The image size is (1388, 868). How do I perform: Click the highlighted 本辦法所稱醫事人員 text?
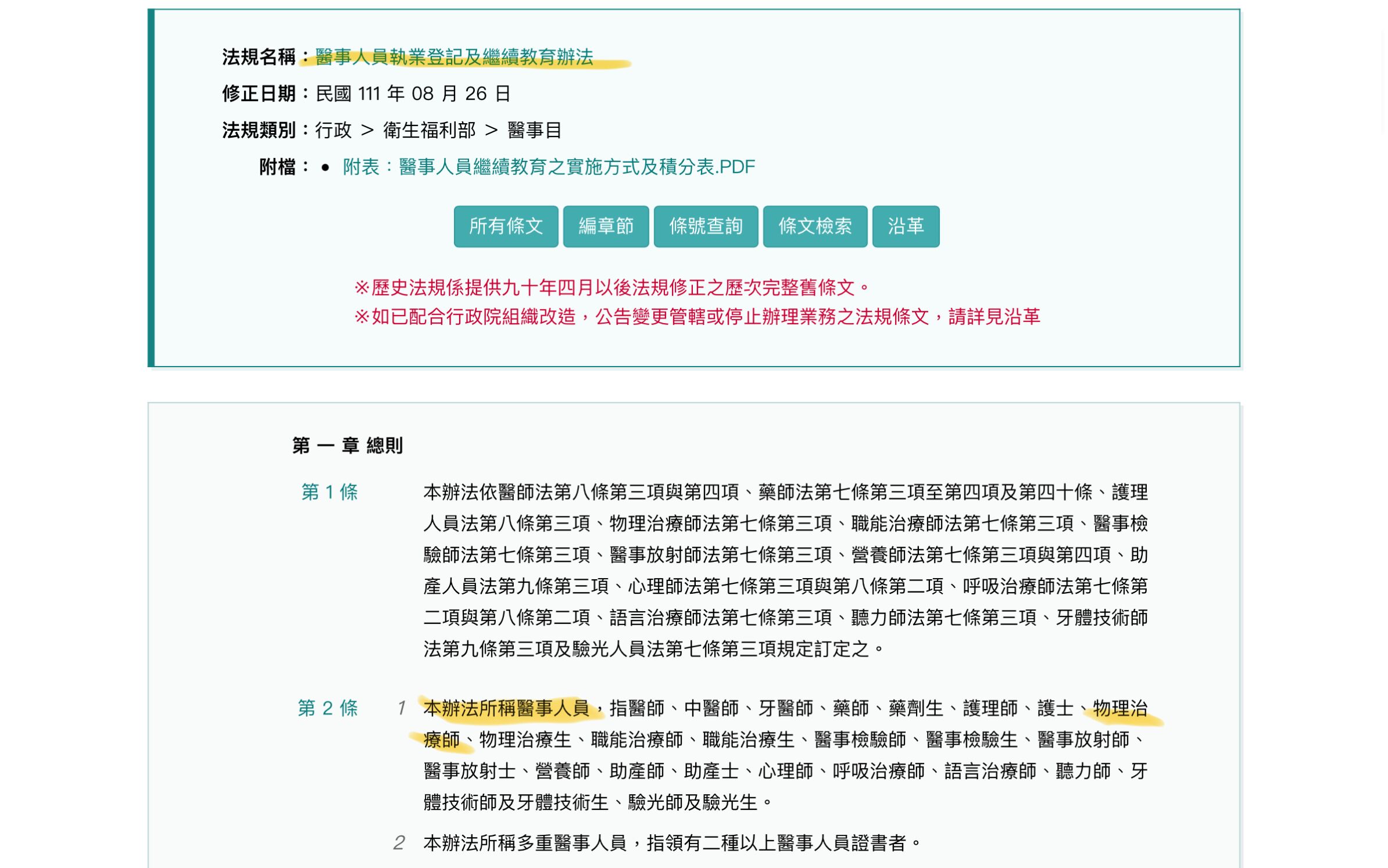coord(506,708)
